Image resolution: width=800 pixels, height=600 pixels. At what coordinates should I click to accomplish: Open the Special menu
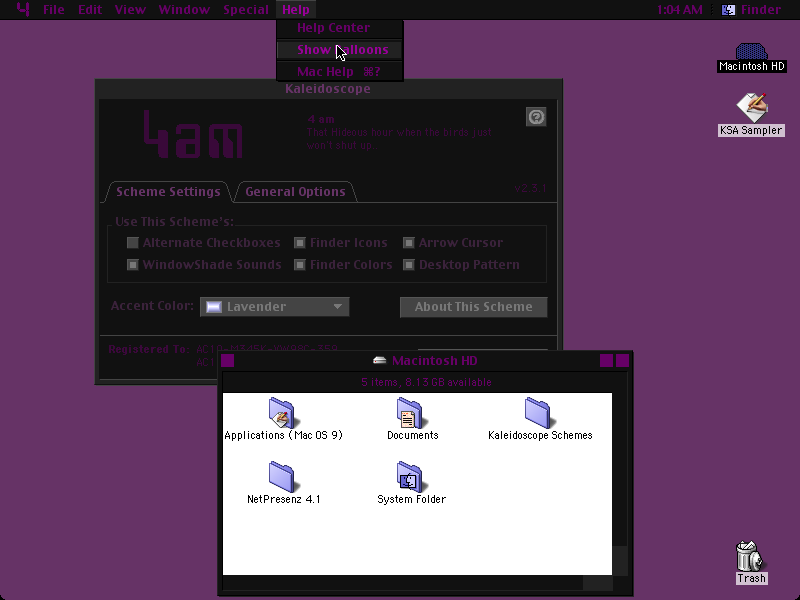point(246,10)
